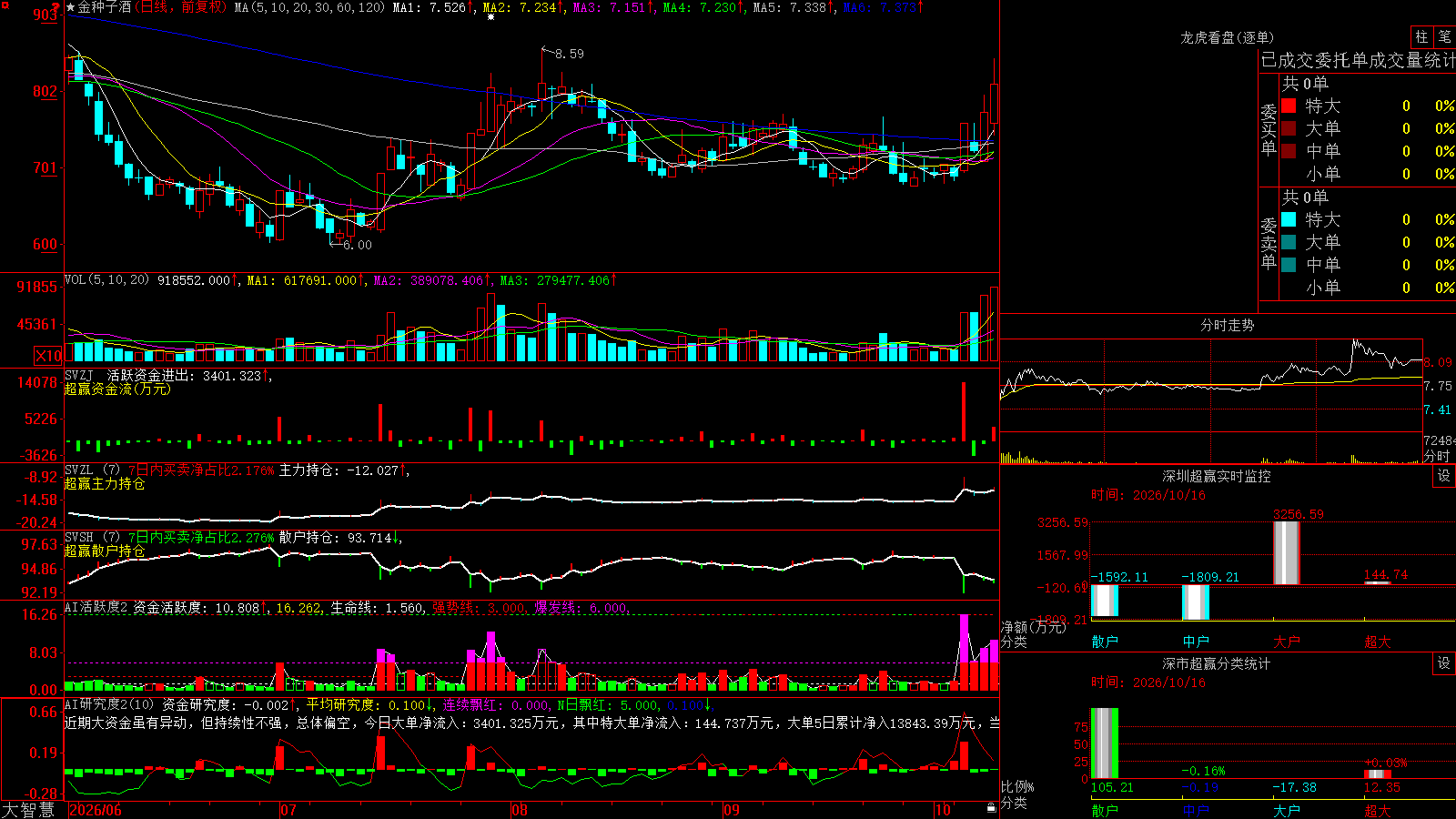Switch 龙虎看盘 to 笔 view
This screenshot has width=1456, height=819.
point(1444,36)
